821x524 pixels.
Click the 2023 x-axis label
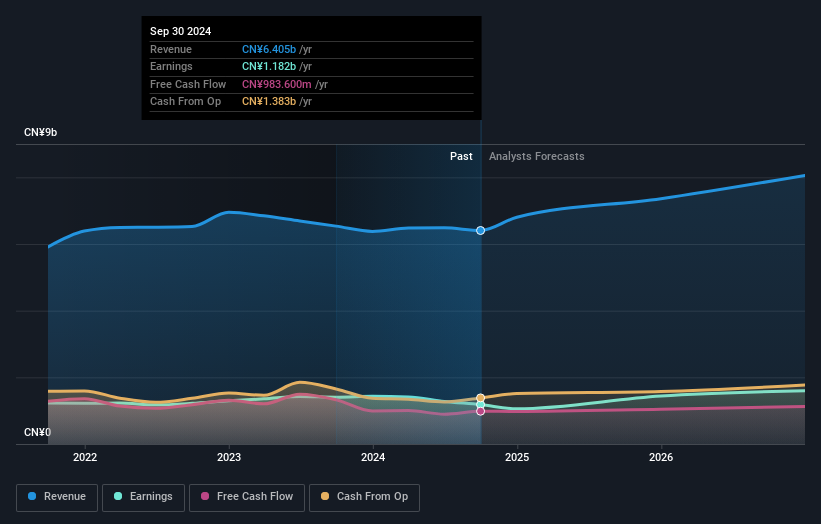pos(229,457)
